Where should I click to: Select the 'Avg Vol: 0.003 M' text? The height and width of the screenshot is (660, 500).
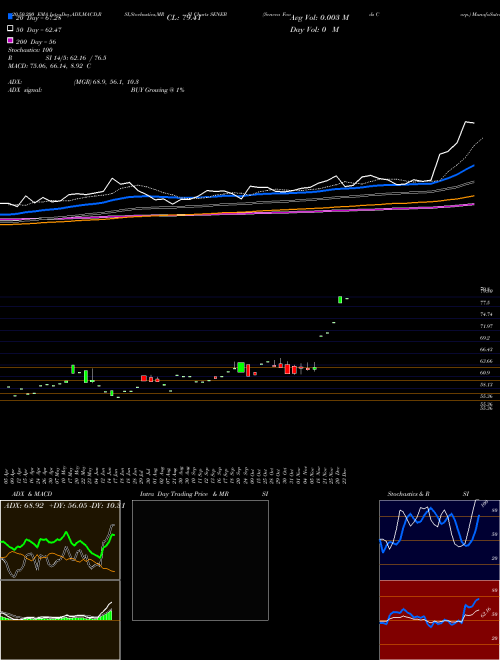coord(319,18)
